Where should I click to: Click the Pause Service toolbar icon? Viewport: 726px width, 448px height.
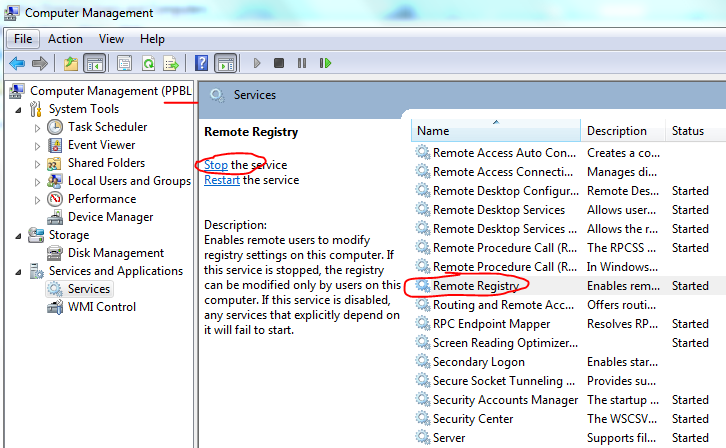(302, 63)
